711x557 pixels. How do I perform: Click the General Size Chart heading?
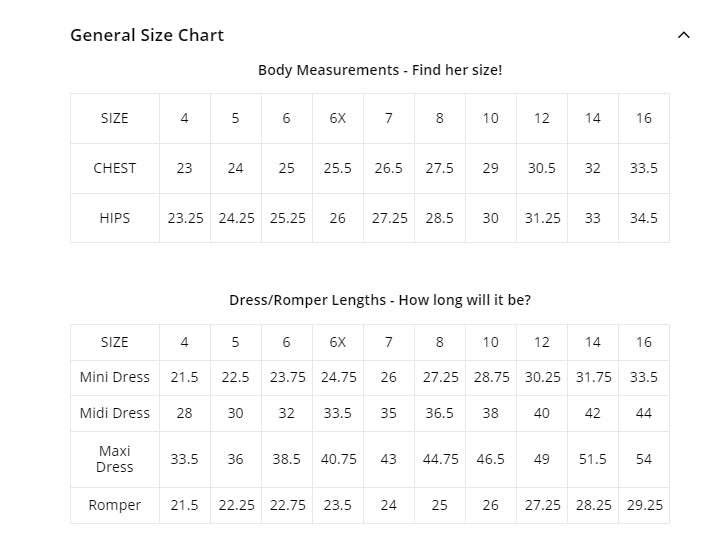pyautogui.click(x=147, y=35)
